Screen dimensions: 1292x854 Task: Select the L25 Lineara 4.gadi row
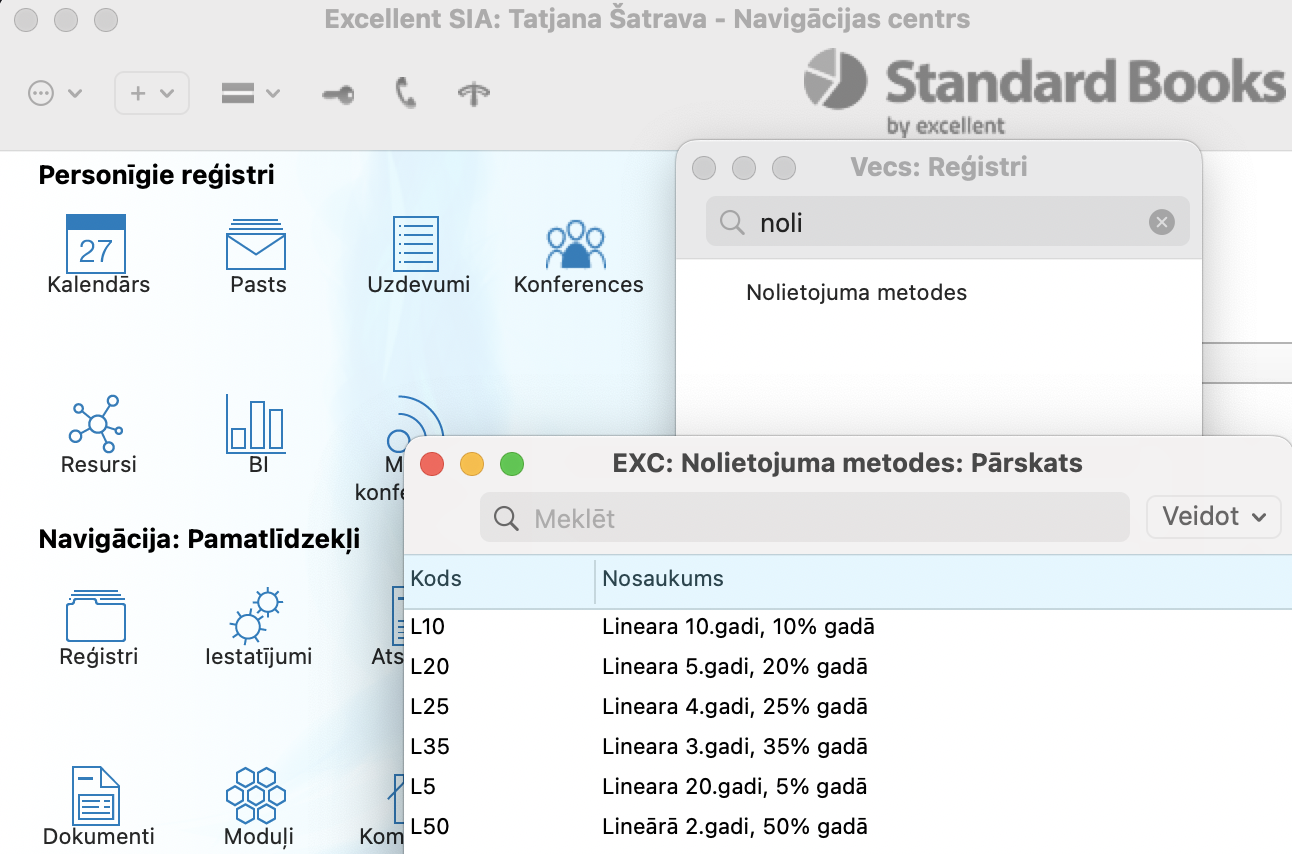tap(734, 707)
